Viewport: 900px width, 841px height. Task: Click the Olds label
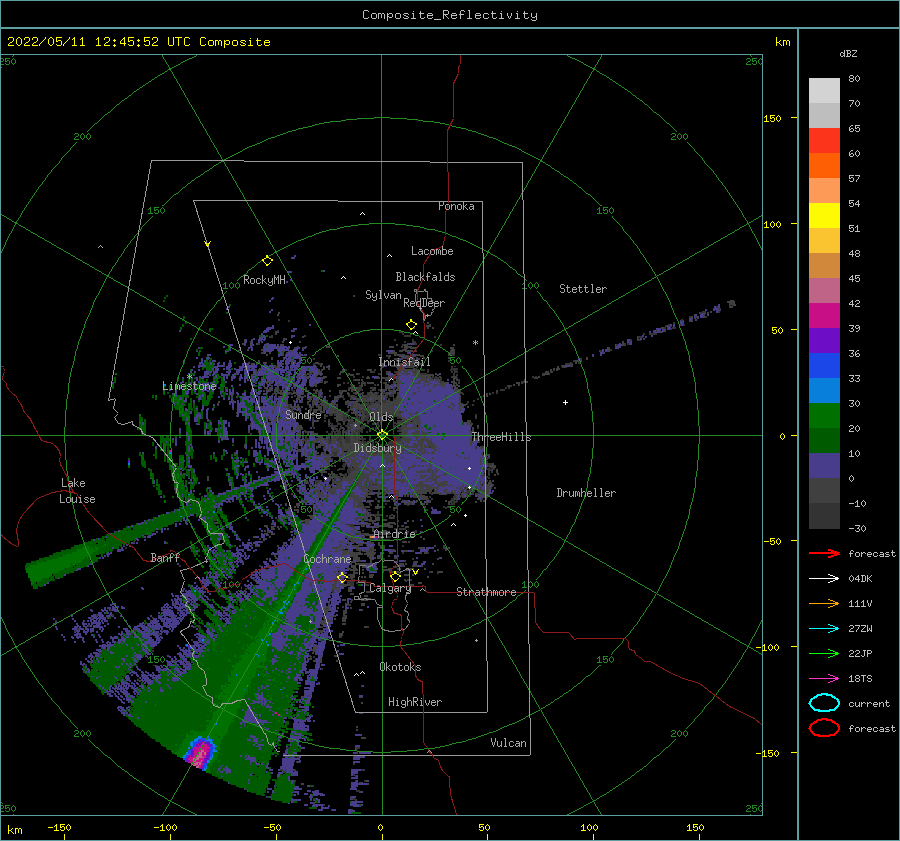tap(381, 417)
